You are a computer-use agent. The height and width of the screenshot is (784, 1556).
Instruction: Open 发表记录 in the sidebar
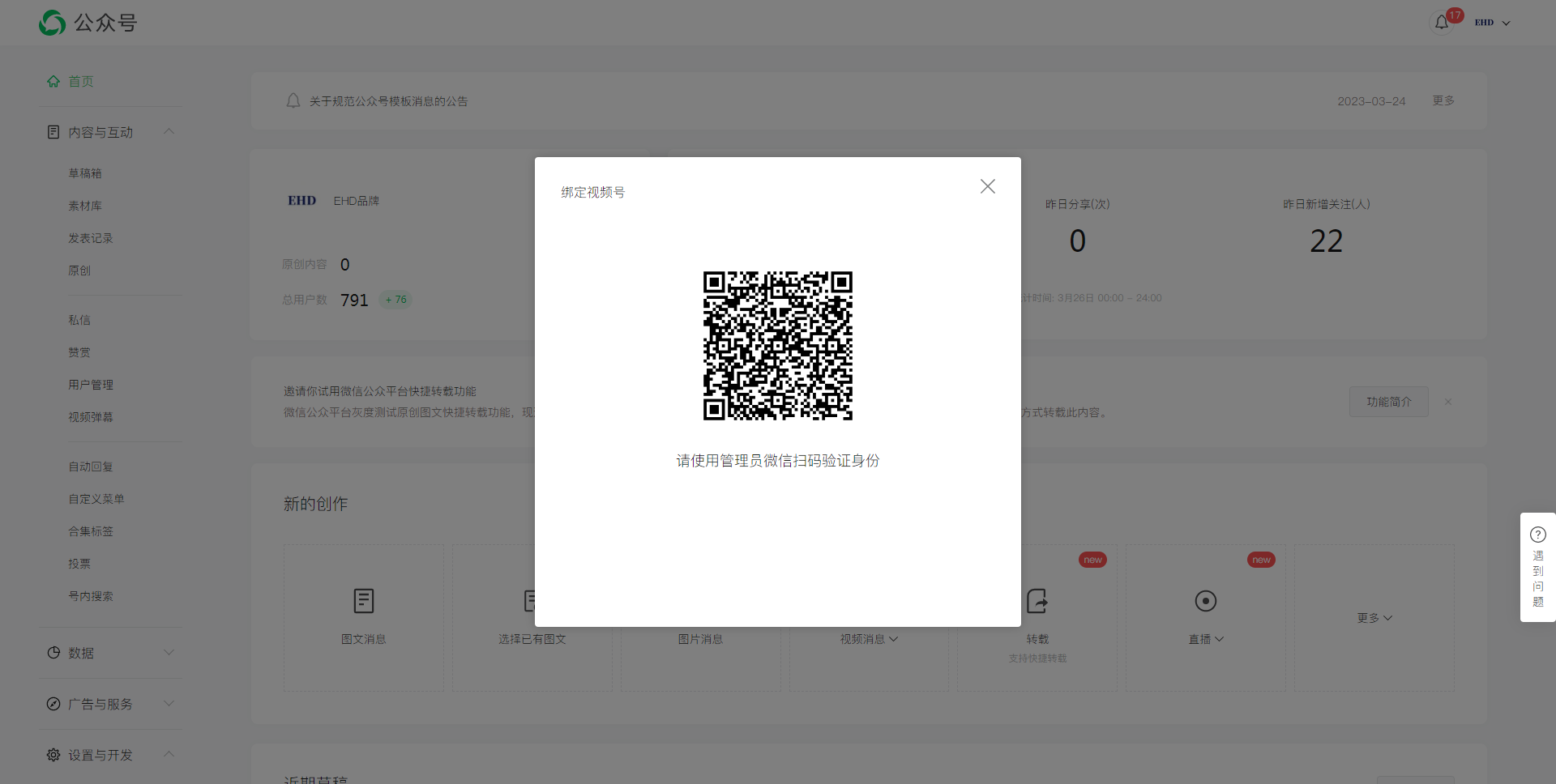click(91, 238)
